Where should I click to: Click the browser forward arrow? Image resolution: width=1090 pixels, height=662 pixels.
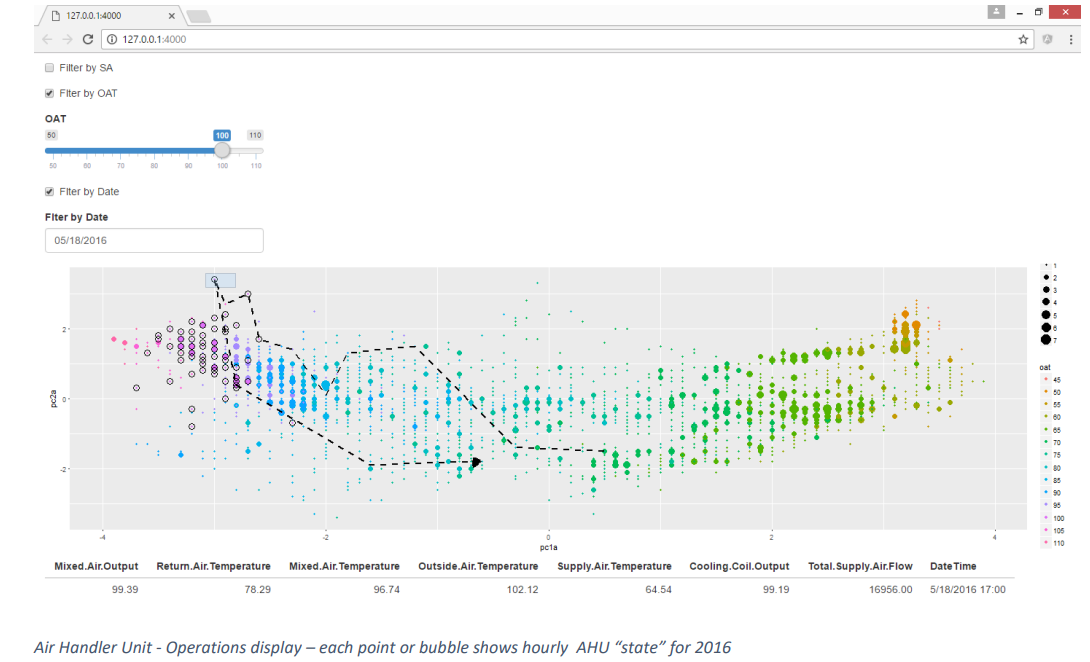[x=67, y=39]
